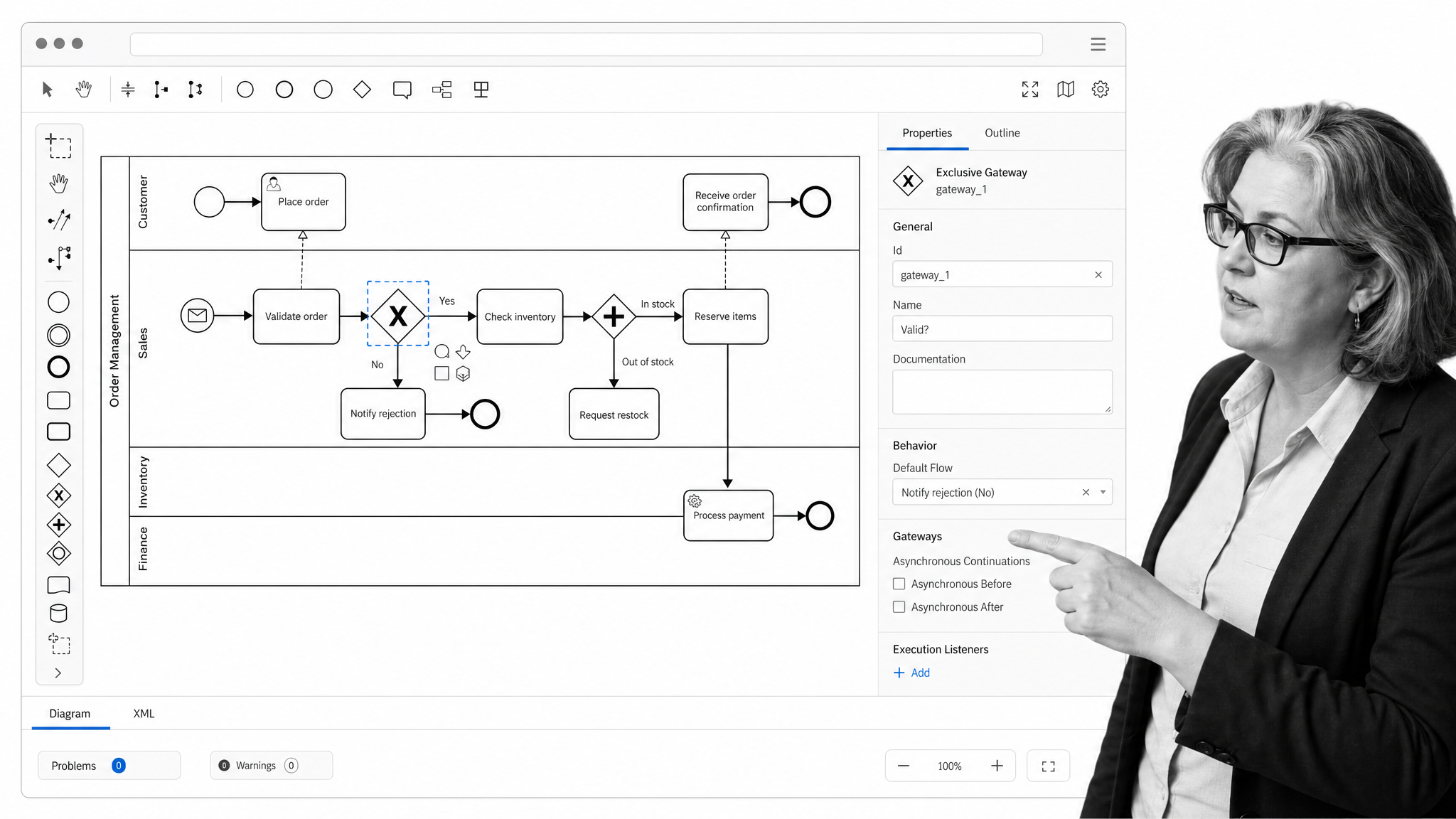Switch to the Properties tab
Screen dimensions: 1456x819
pyautogui.click(x=927, y=133)
